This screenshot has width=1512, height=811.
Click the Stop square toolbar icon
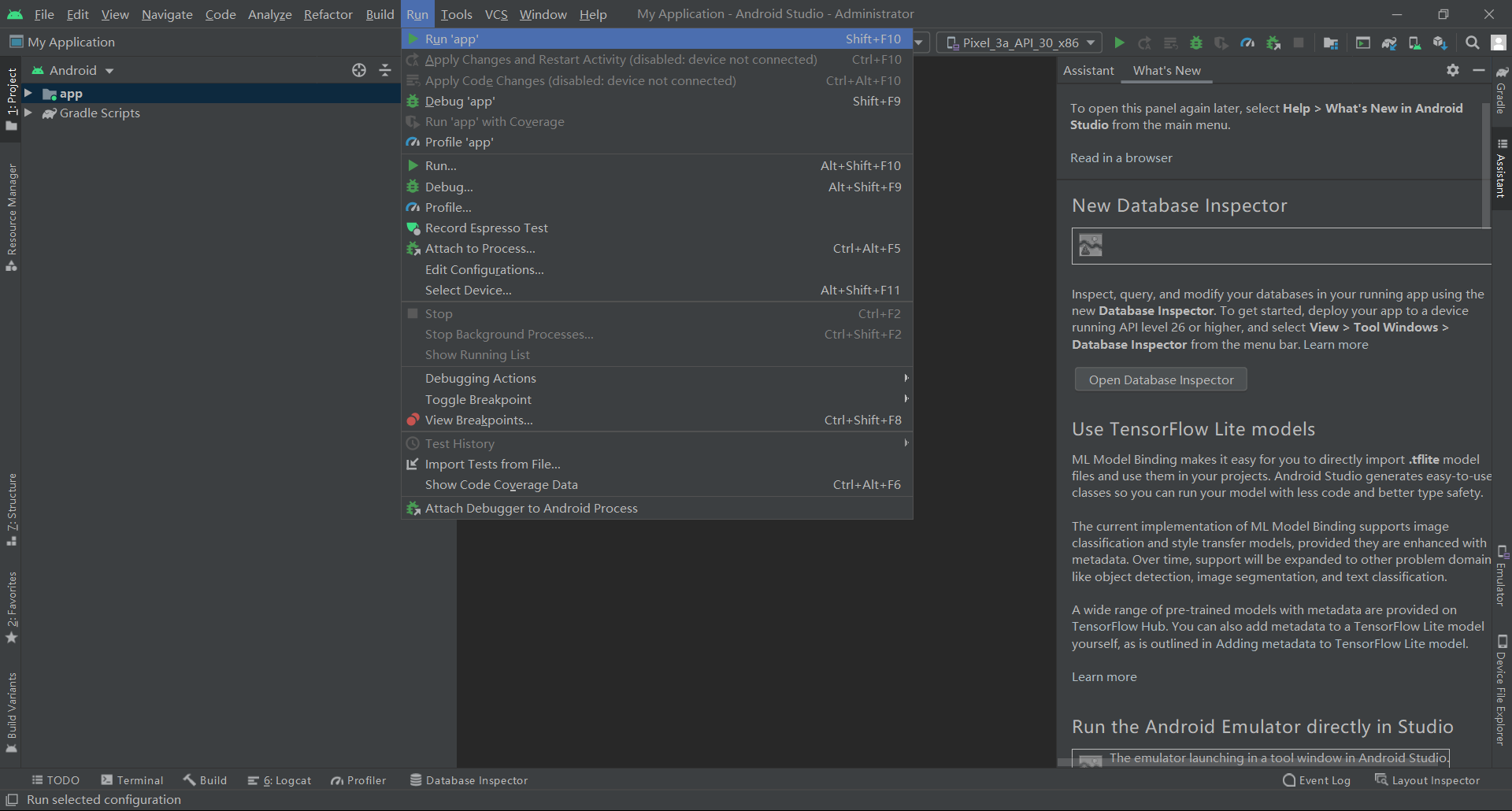1299,43
